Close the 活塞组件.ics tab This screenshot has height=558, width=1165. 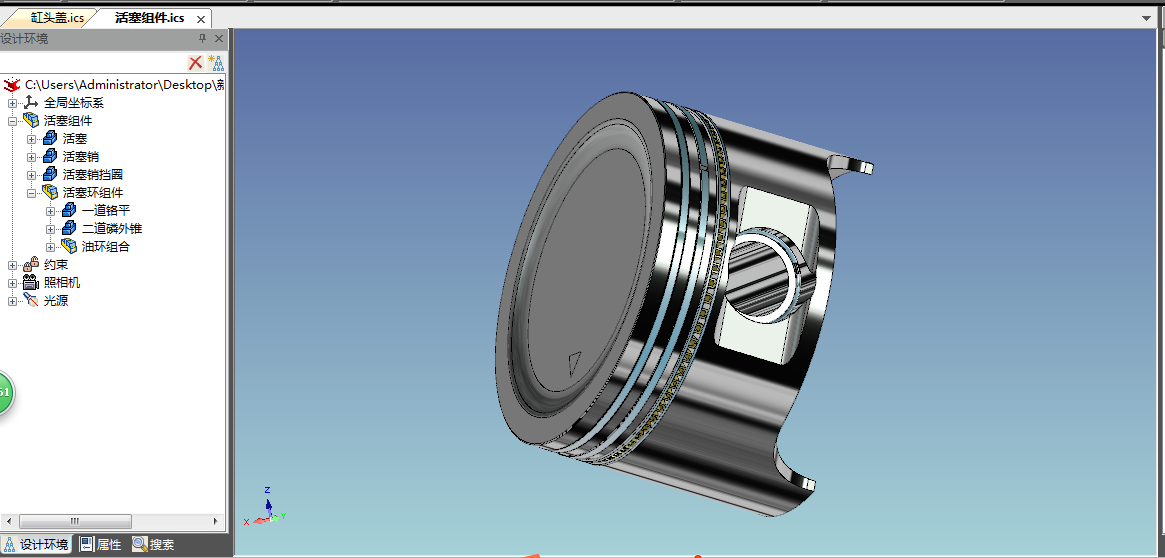[x=201, y=19]
